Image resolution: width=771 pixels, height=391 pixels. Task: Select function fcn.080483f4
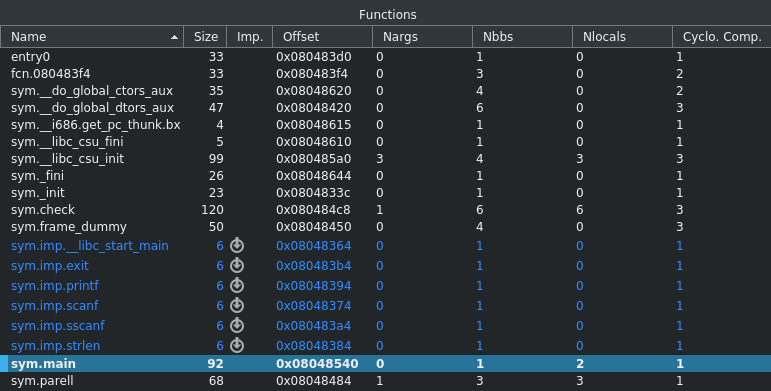coord(386,74)
